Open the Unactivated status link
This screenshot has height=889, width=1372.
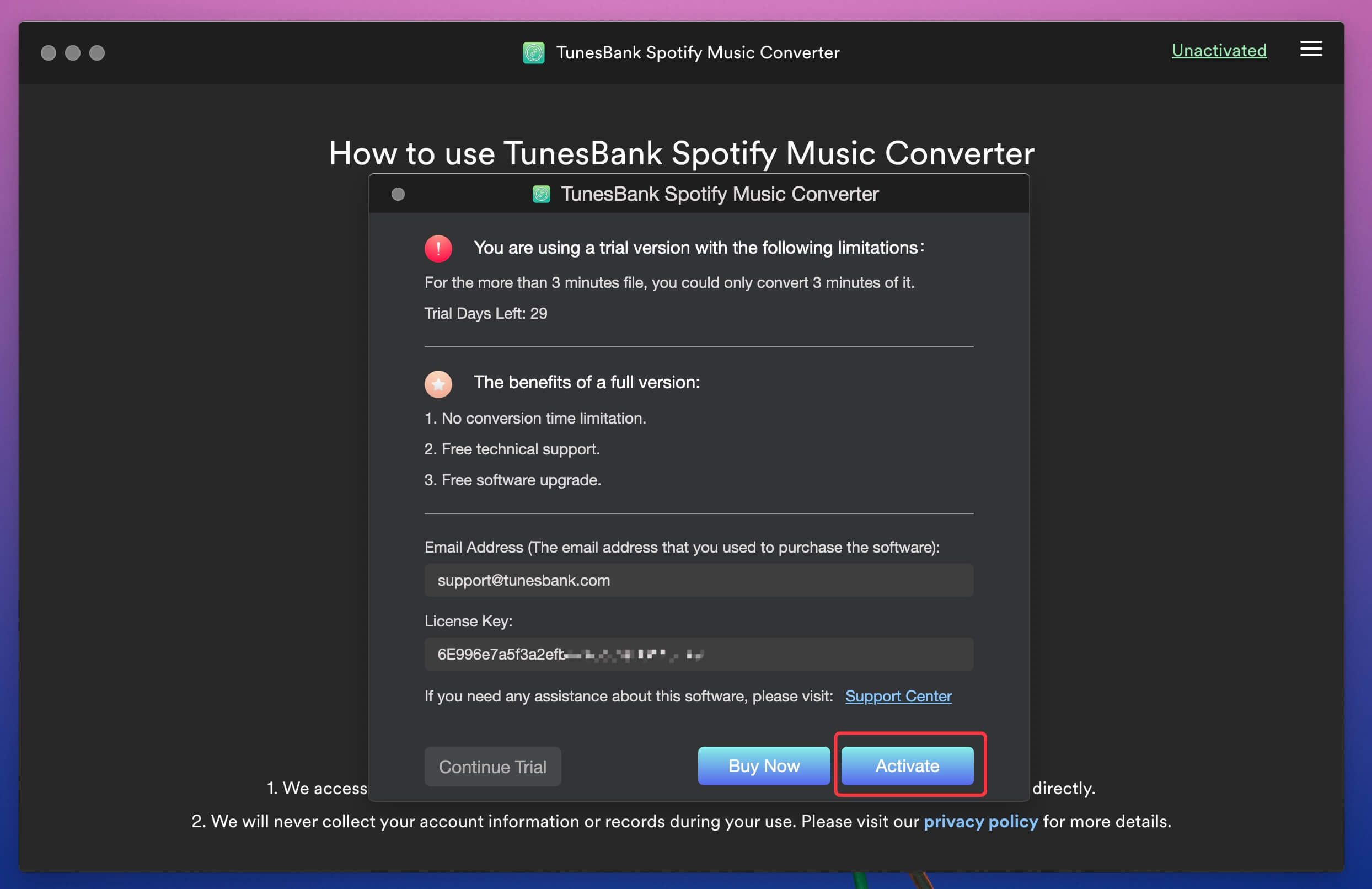click(x=1219, y=51)
